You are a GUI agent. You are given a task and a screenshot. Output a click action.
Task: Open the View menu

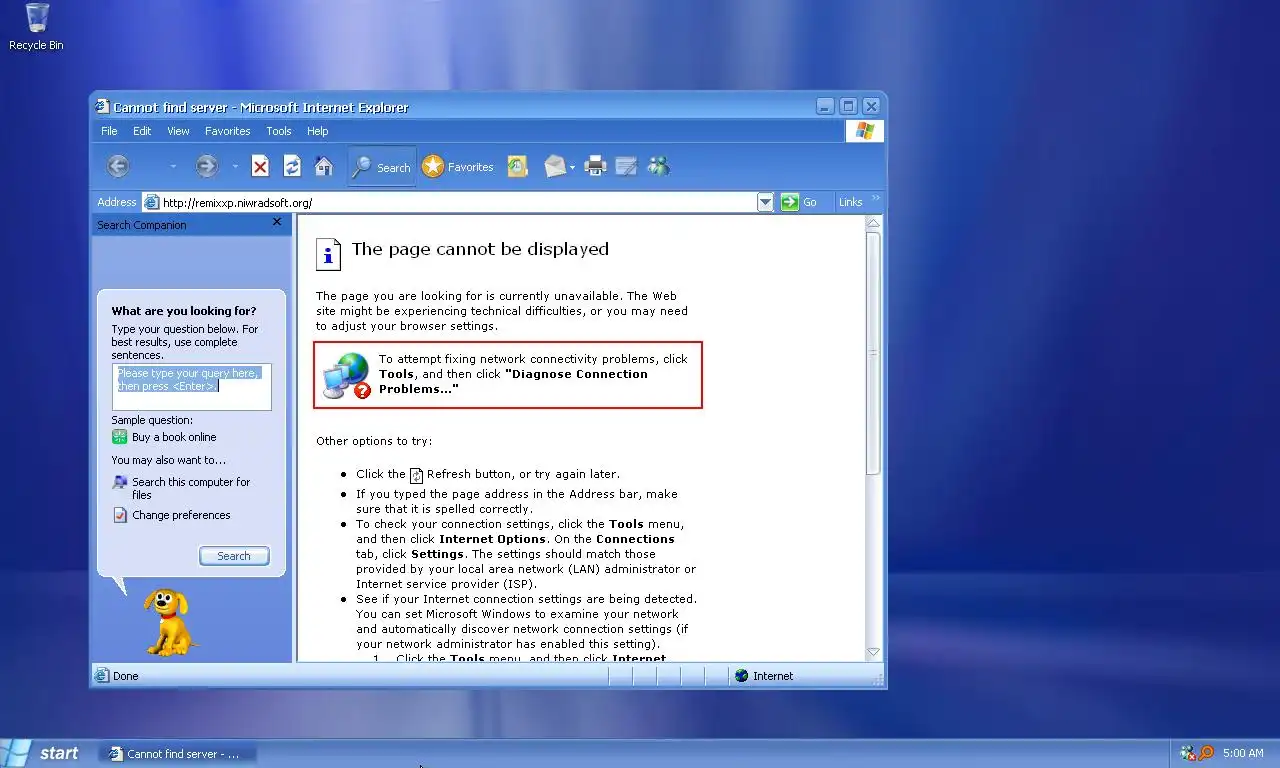point(178,131)
